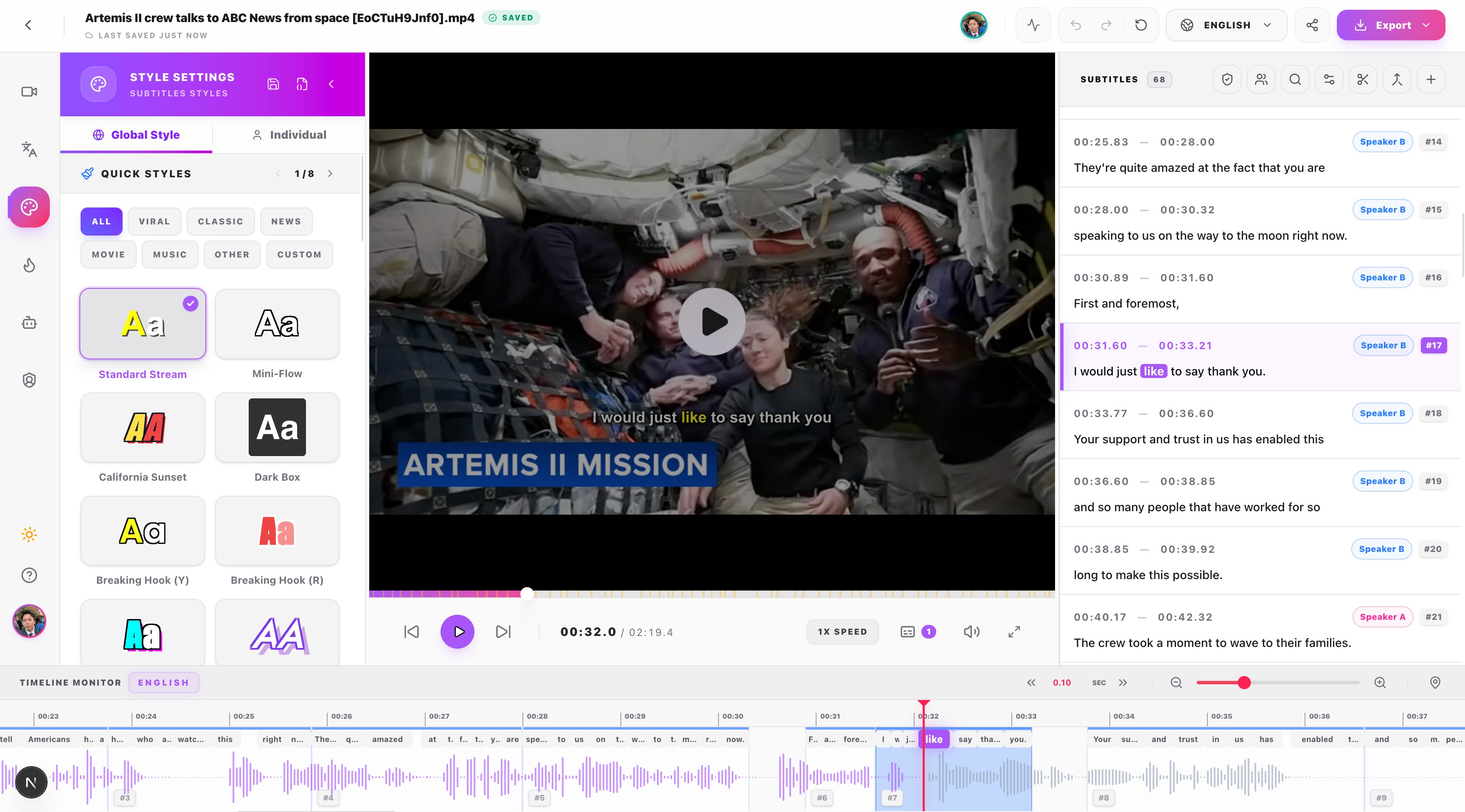
Task: Enter fullscreen video preview
Action: click(x=1014, y=632)
